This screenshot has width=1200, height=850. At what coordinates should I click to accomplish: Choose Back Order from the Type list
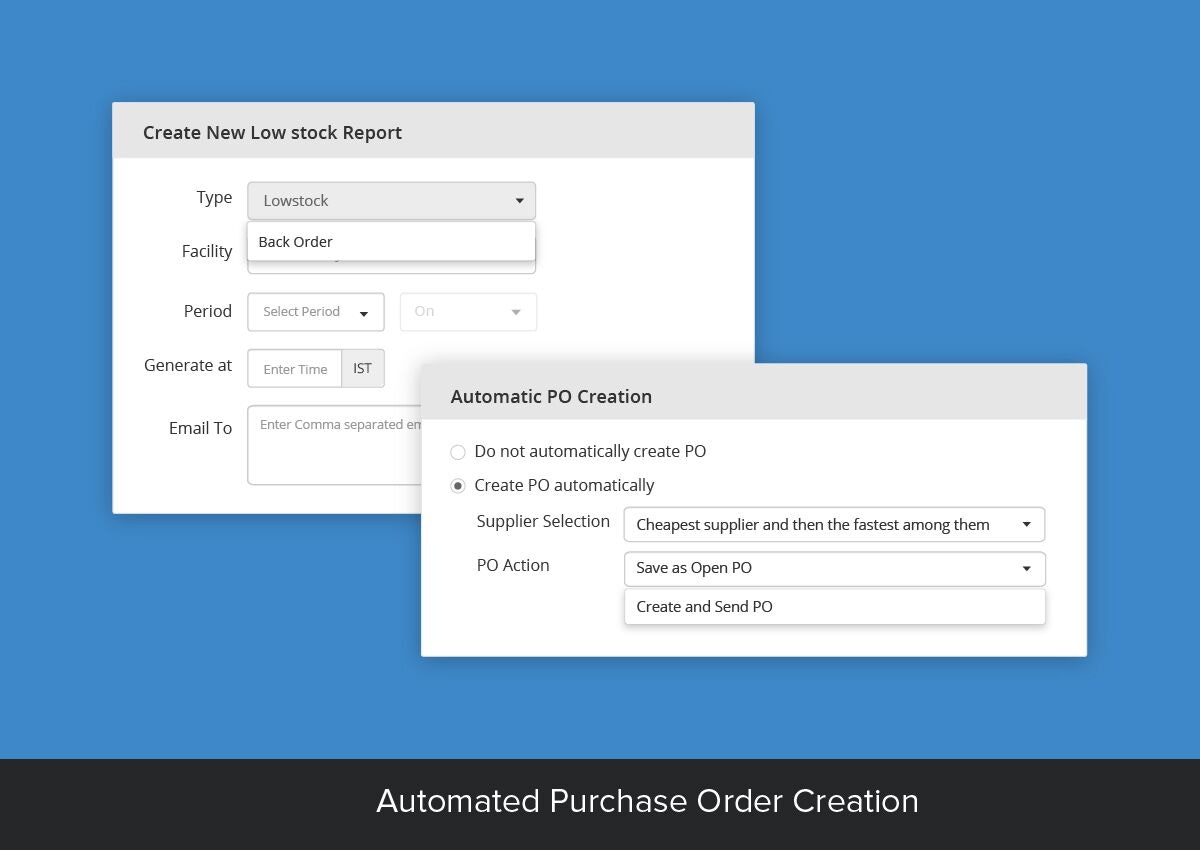[391, 241]
